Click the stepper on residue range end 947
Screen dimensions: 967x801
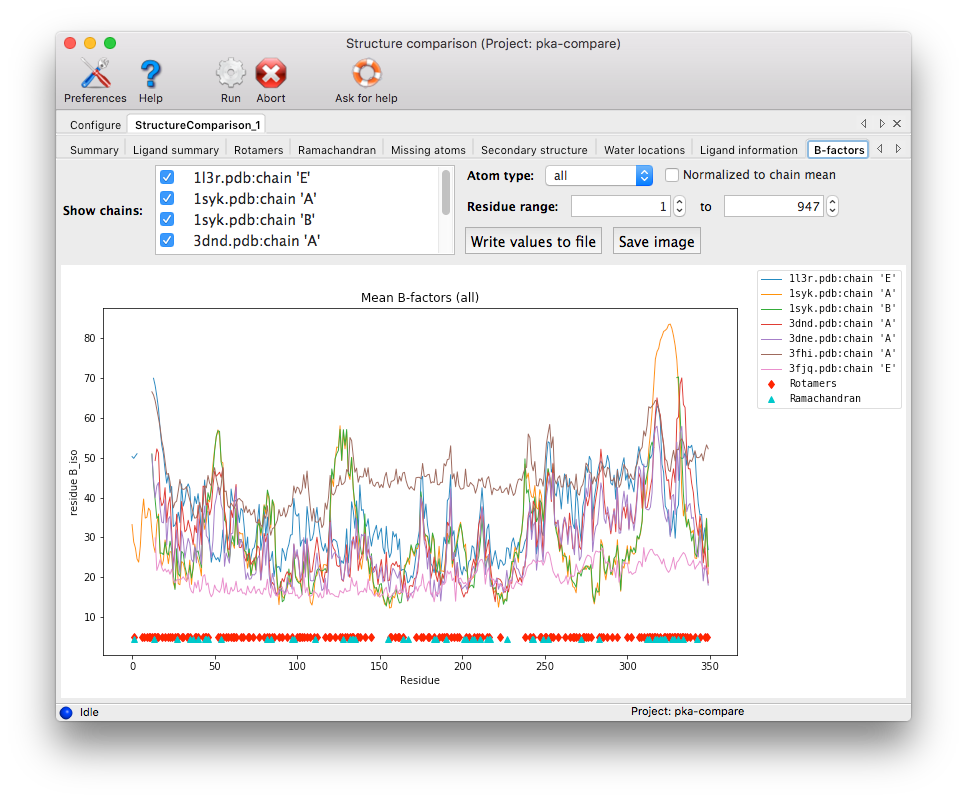point(832,207)
